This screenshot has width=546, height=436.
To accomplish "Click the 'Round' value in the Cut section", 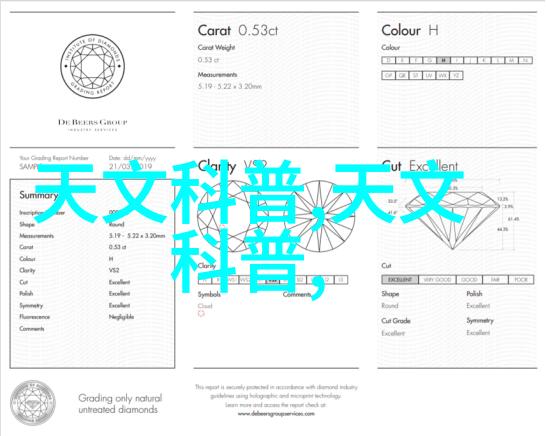I will pos(390,306).
